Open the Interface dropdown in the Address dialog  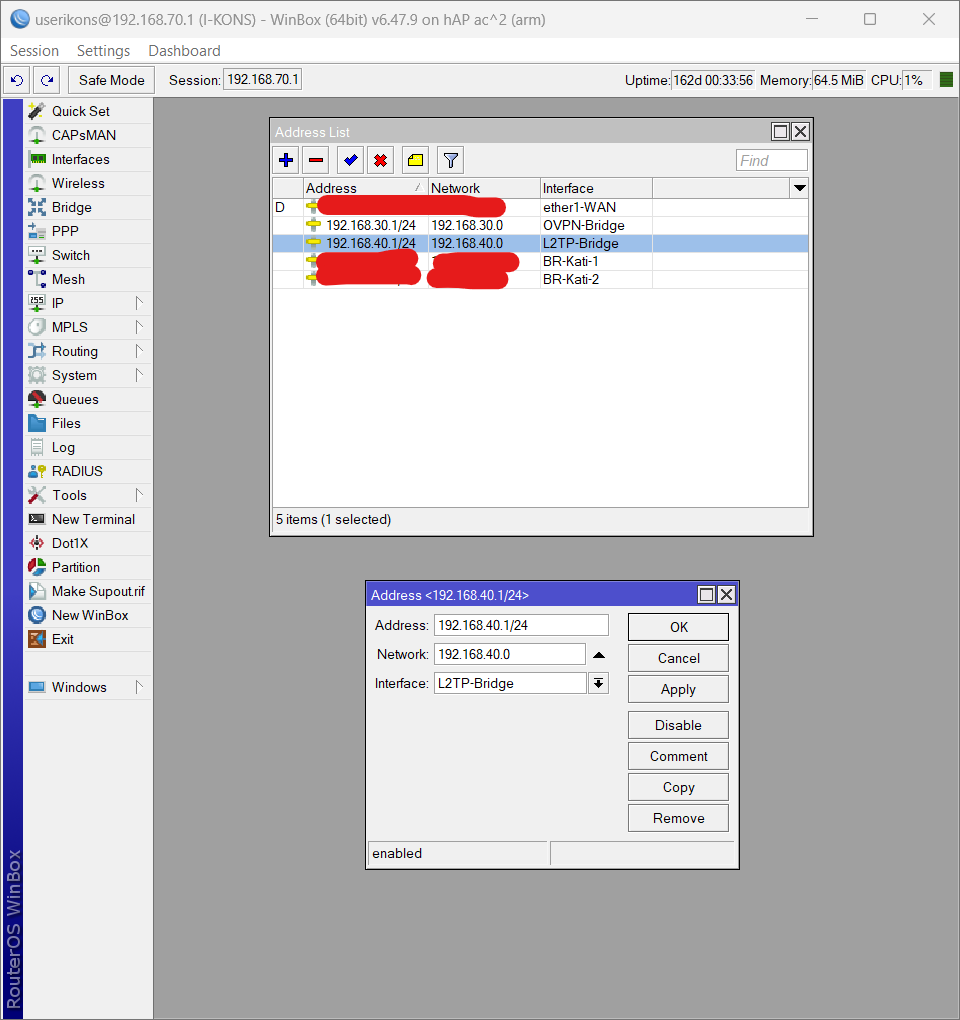pyautogui.click(x=598, y=683)
